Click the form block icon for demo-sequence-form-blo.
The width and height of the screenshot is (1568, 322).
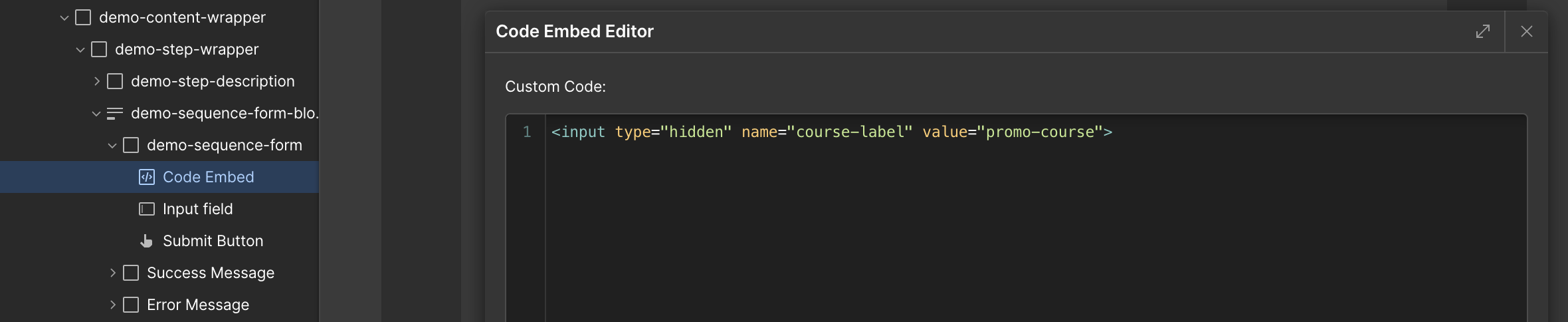pos(115,113)
